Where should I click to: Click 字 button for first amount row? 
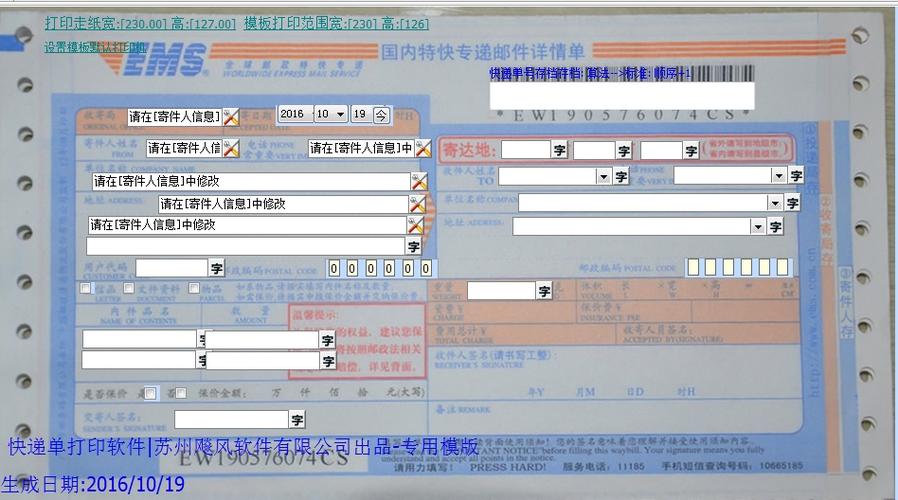point(327,340)
